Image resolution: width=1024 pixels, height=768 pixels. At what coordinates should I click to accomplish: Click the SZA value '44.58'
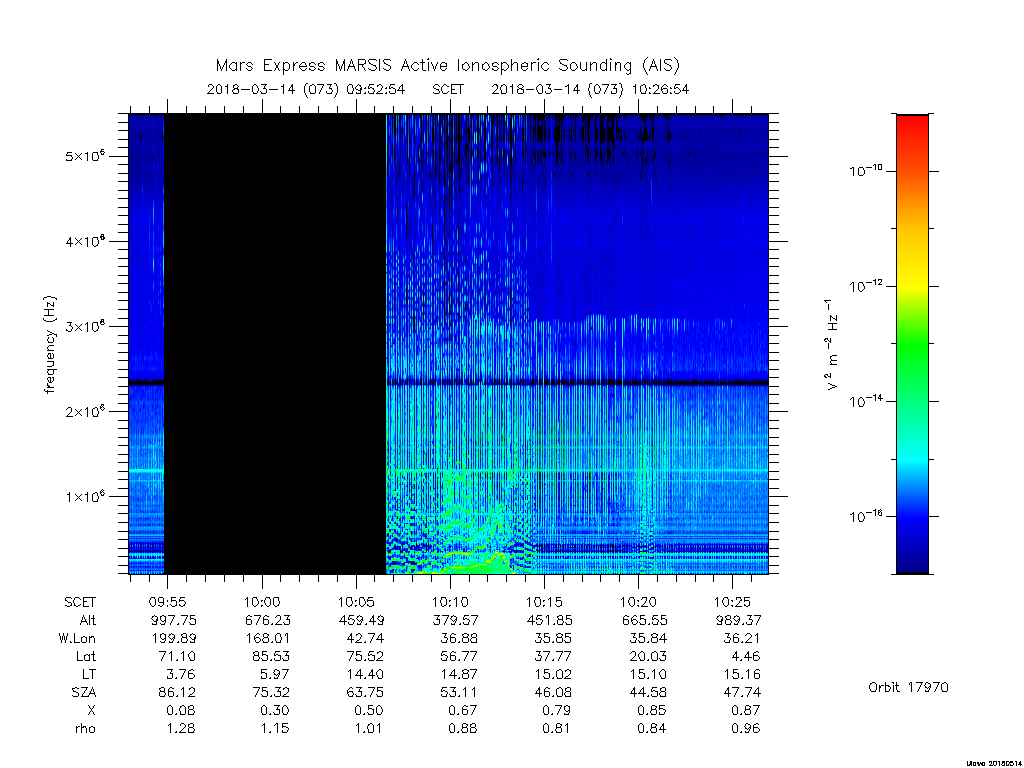pyautogui.click(x=648, y=692)
